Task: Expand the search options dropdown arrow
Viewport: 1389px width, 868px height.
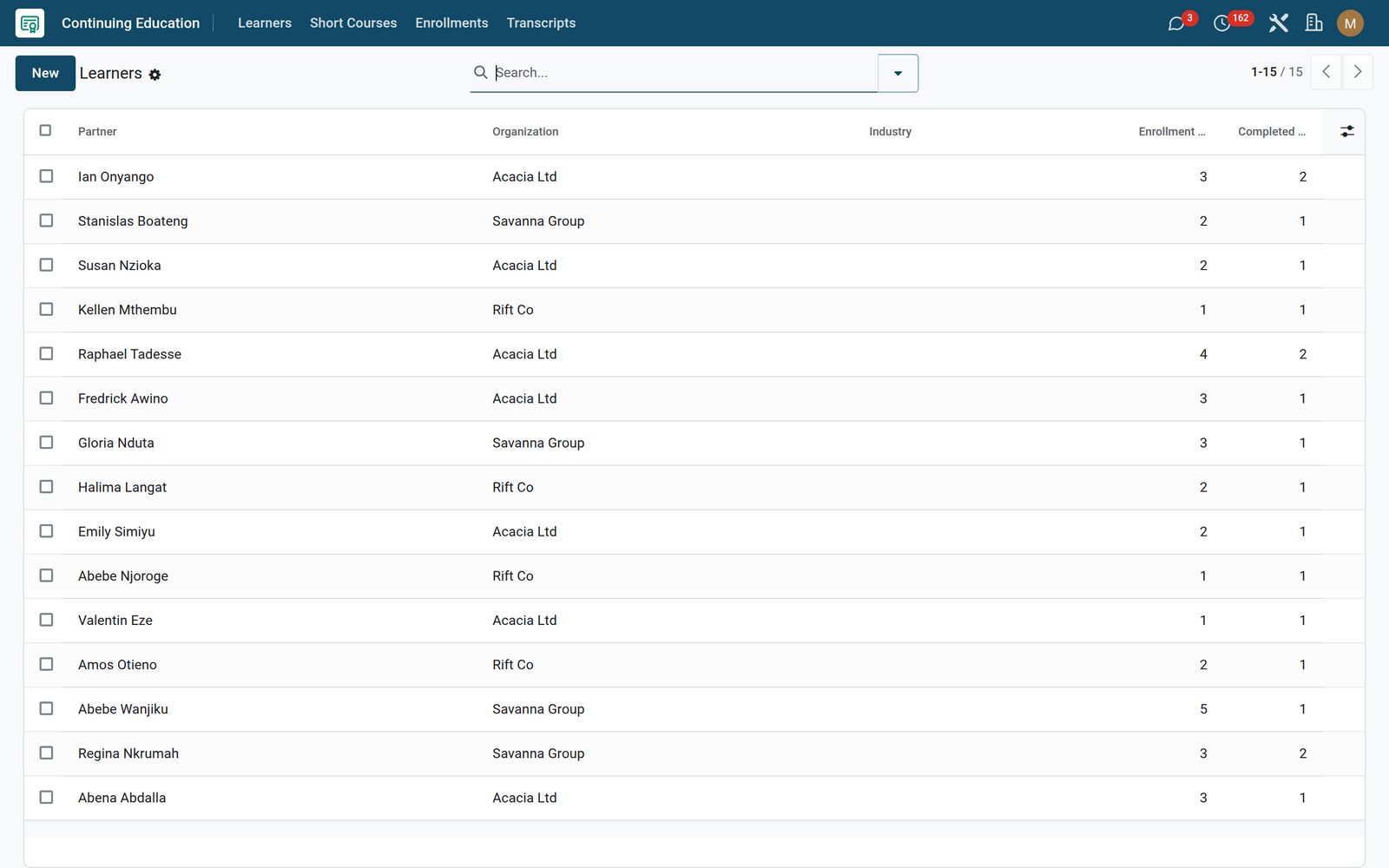Action: coord(898,73)
